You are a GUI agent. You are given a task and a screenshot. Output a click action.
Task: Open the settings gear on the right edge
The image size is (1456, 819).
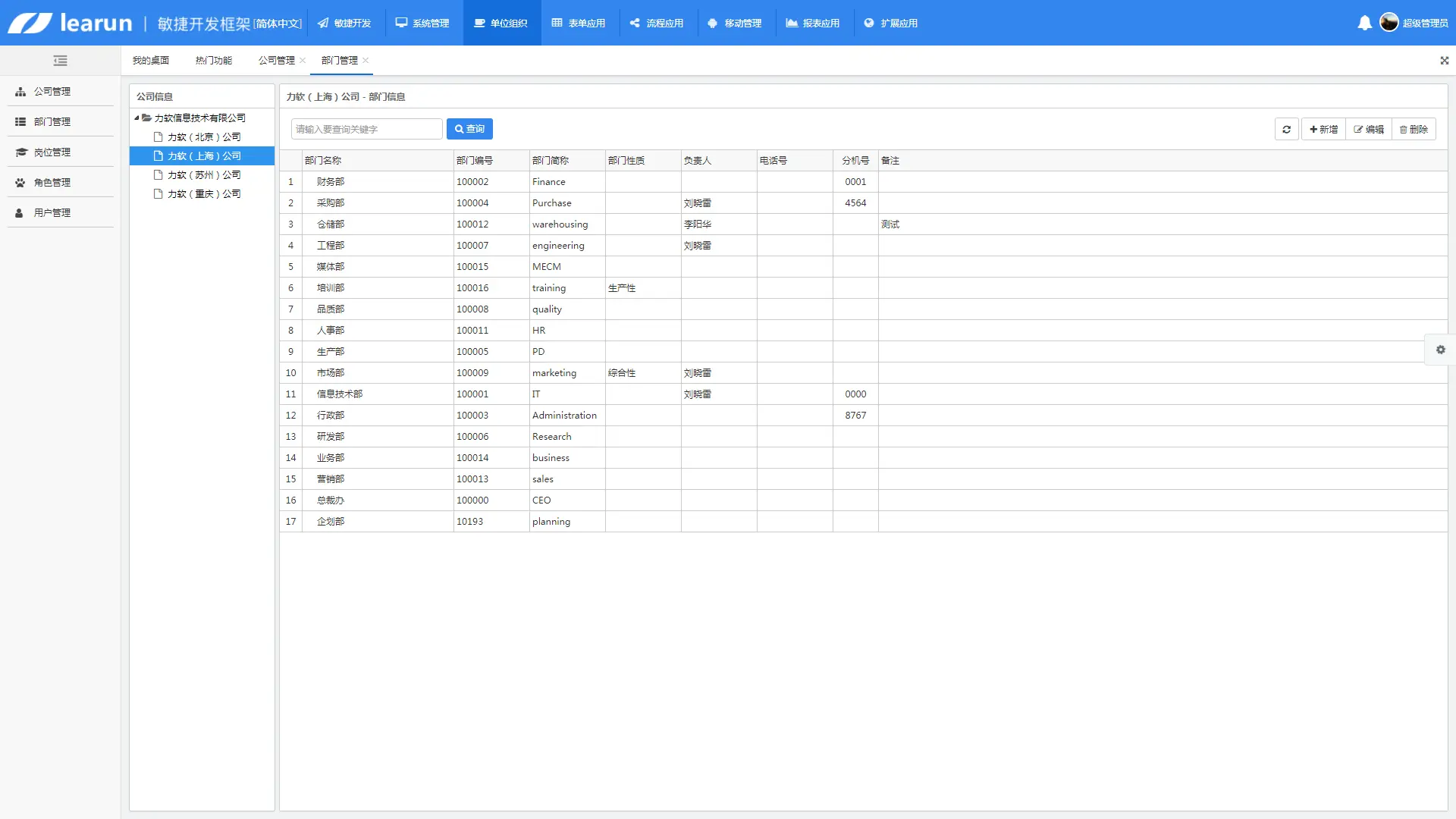[1440, 350]
